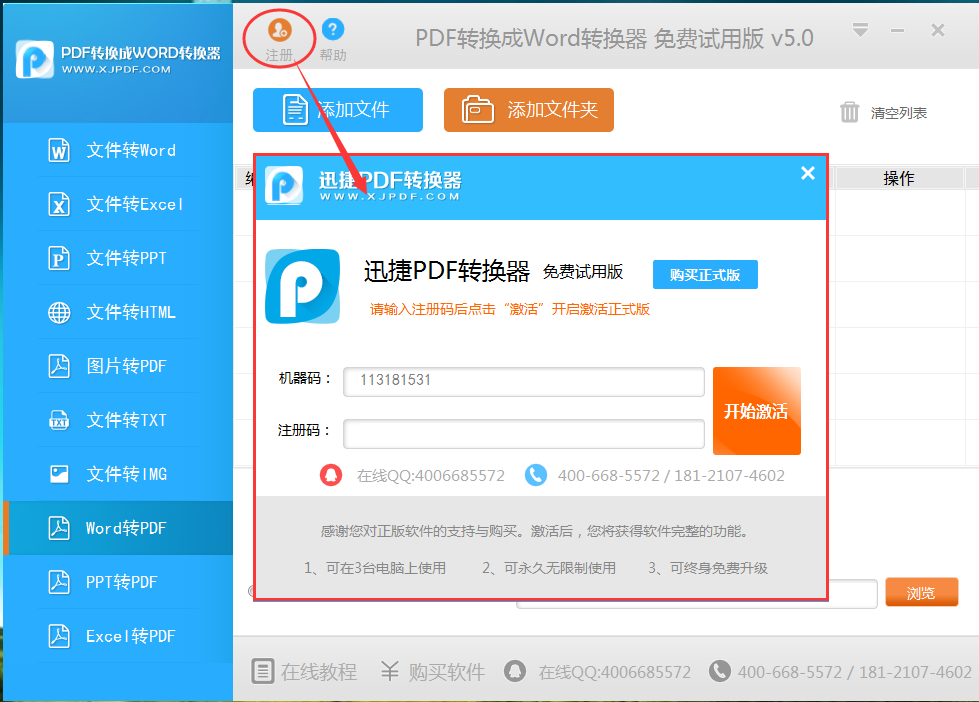Select 文件转PPT in the sidebar
Screen dimensions: 979x702
(x=118, y=258)
